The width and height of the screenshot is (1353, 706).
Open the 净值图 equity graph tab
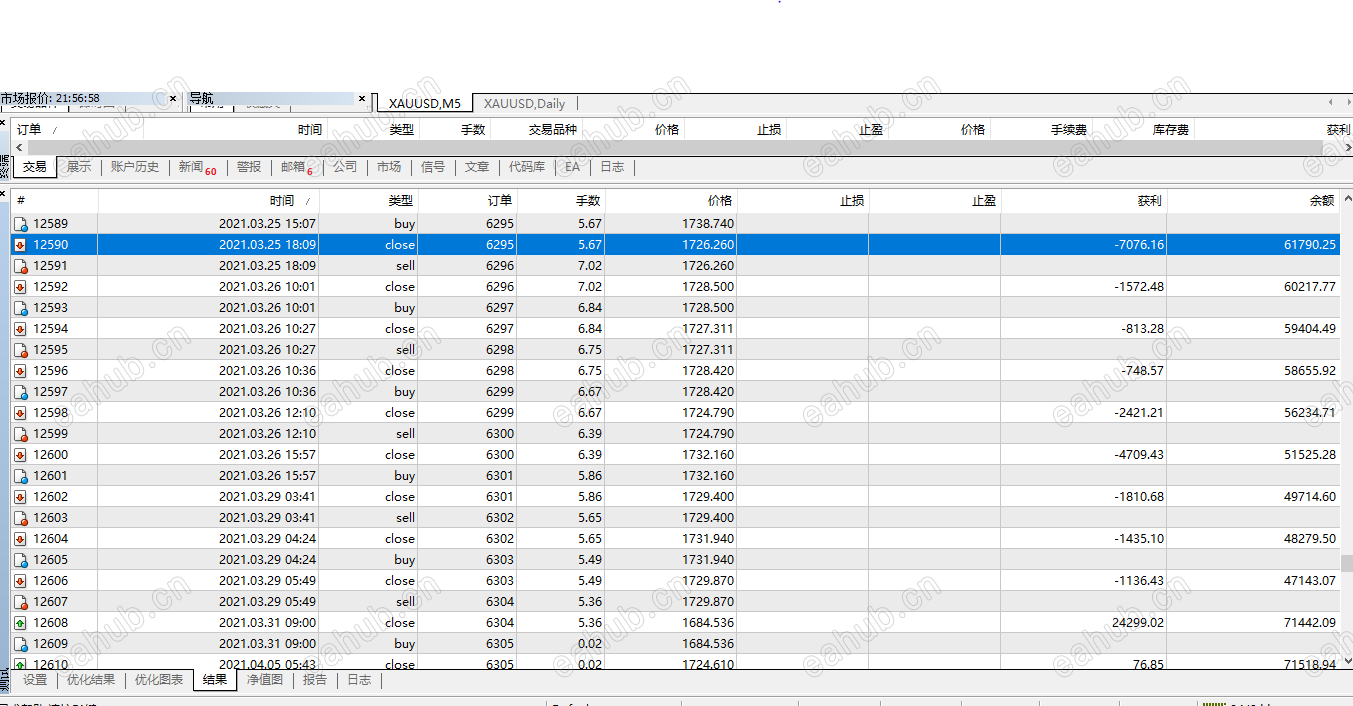(x=265, y=680)
